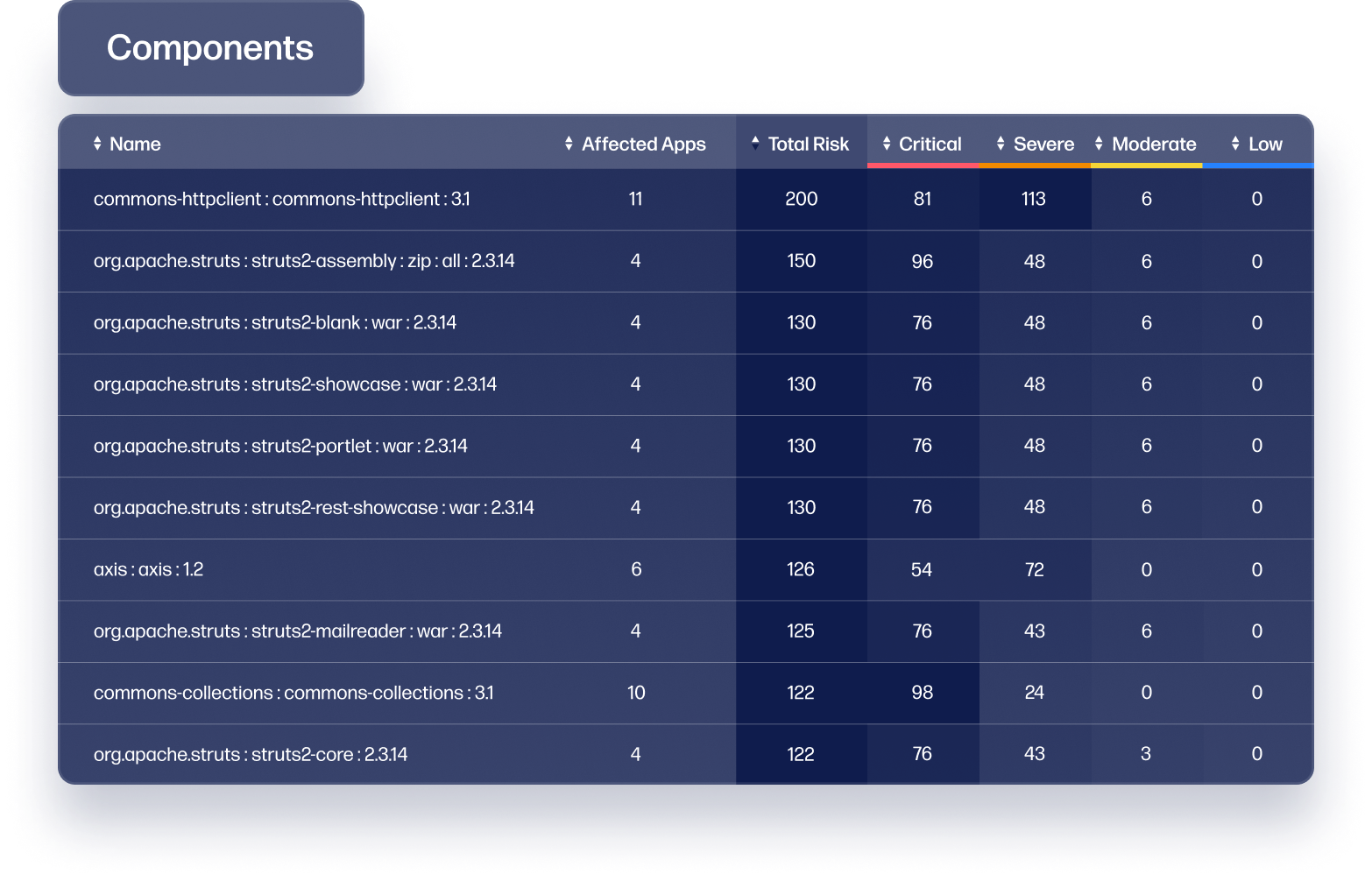Click sort arrows beside Moderate header
This screenshot has width=1372, height=881.
(1099, 144)
